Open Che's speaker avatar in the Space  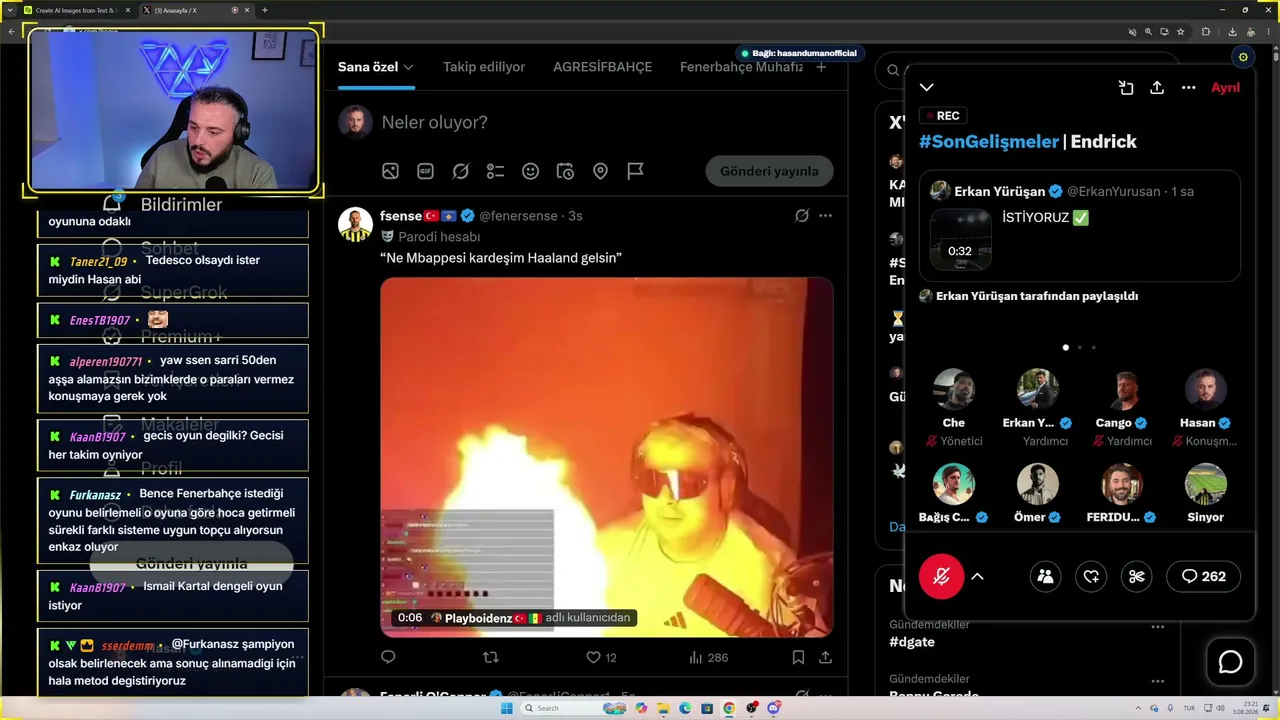pyautogui.click(x=953, y=390)
